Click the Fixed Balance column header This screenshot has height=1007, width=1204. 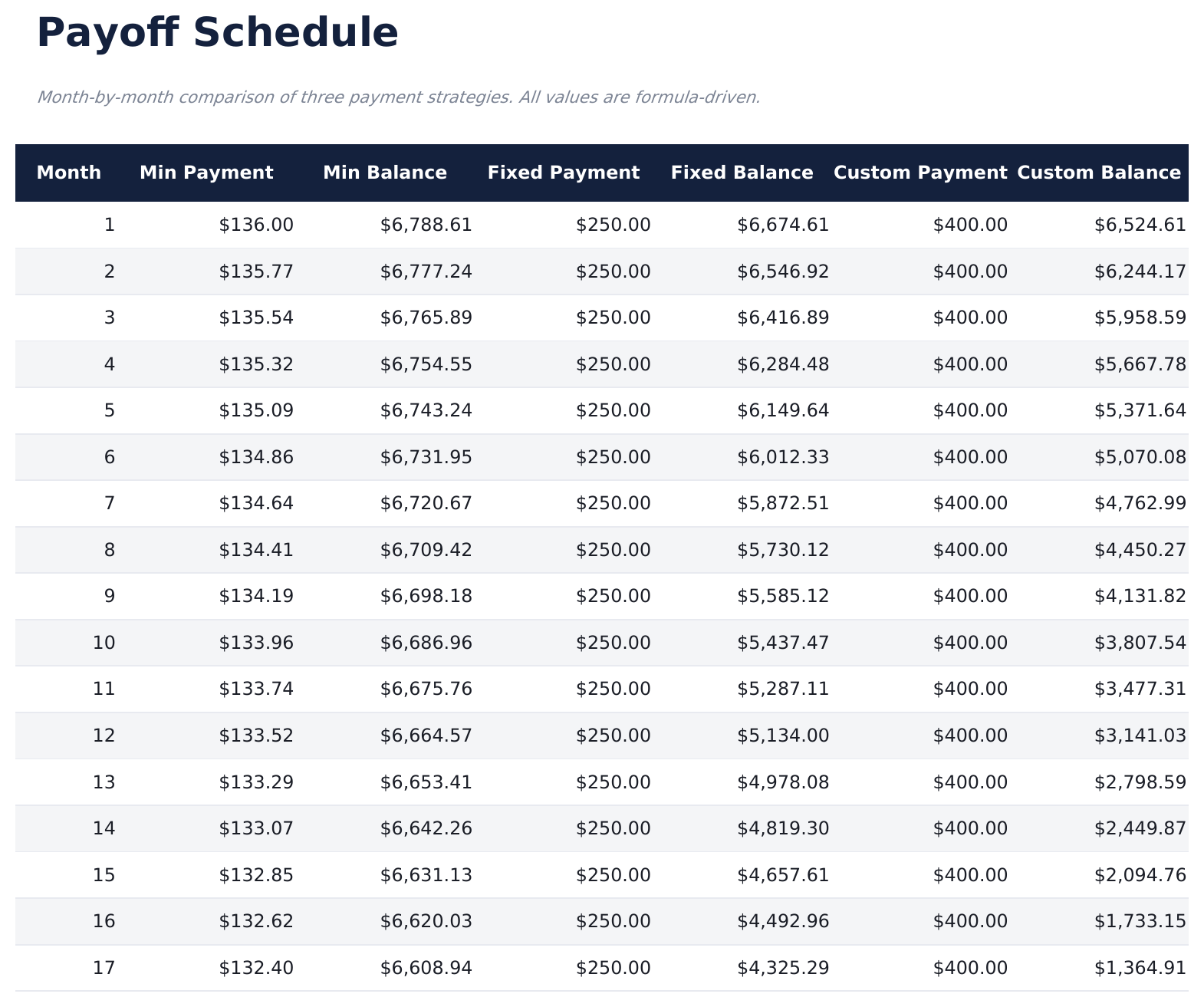742,173
